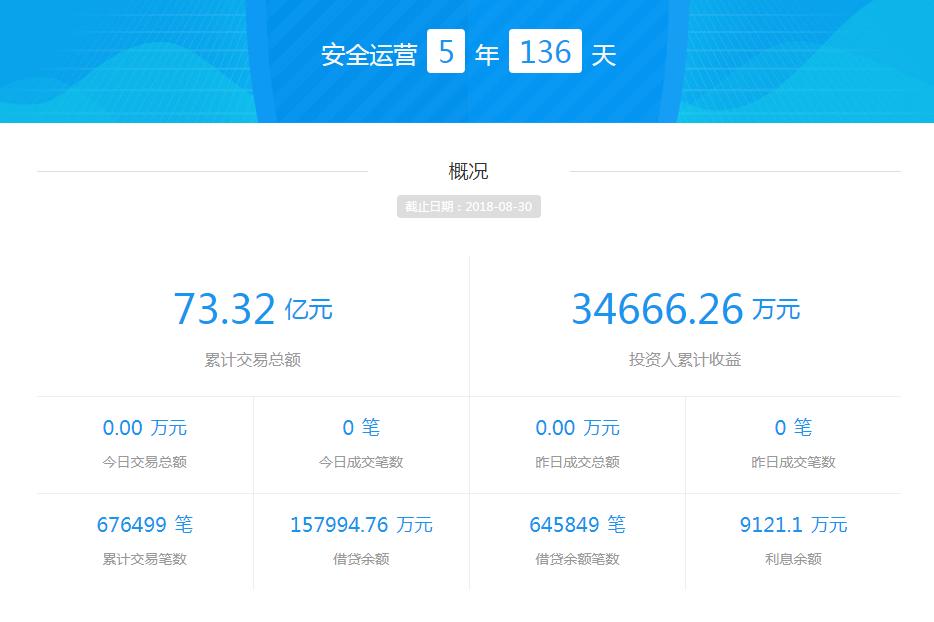Click the 借贷余额笔数 645849 笔 stat

(576, 524)
